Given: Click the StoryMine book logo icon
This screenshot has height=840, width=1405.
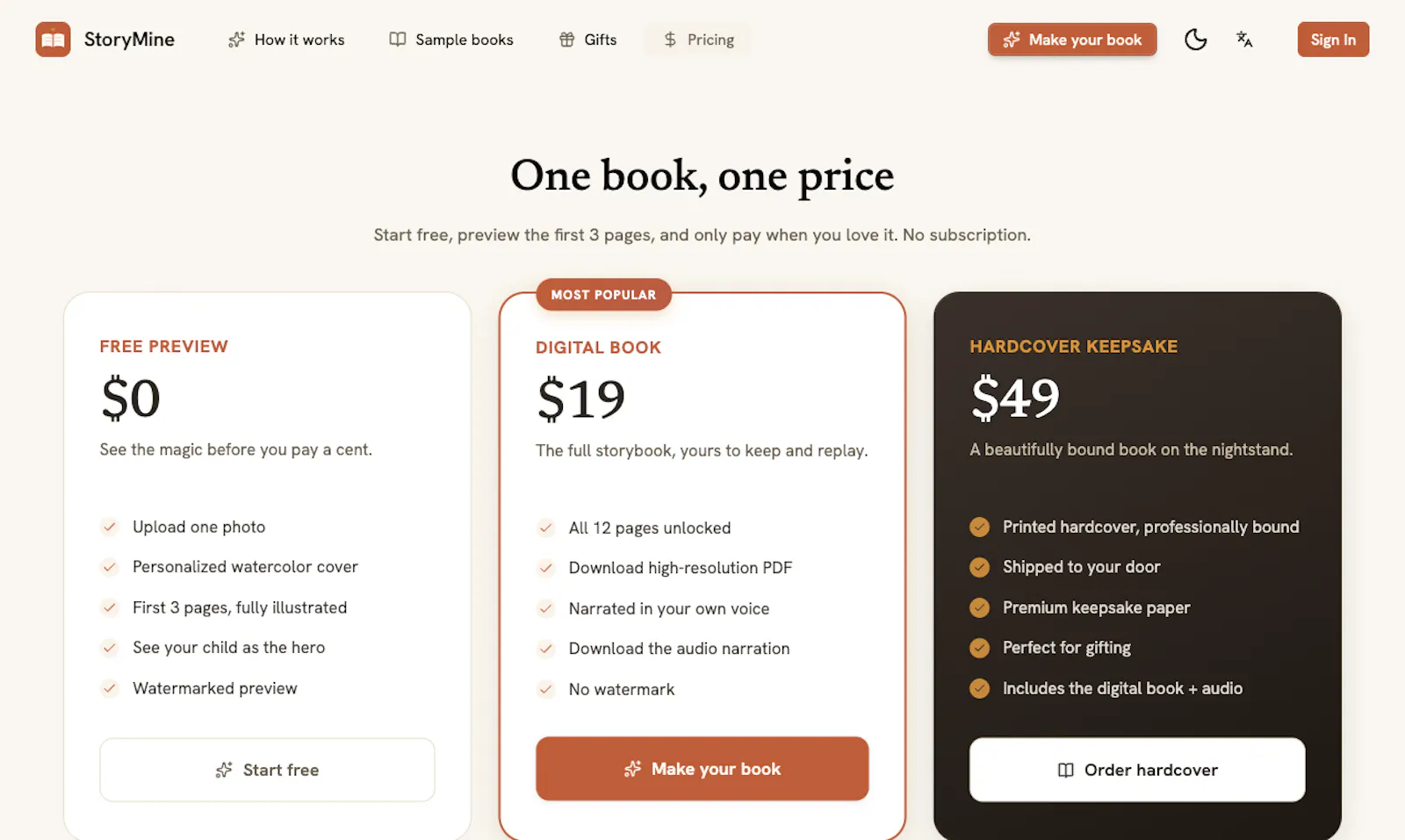Looking at the screenshot, I should point(53,39).
